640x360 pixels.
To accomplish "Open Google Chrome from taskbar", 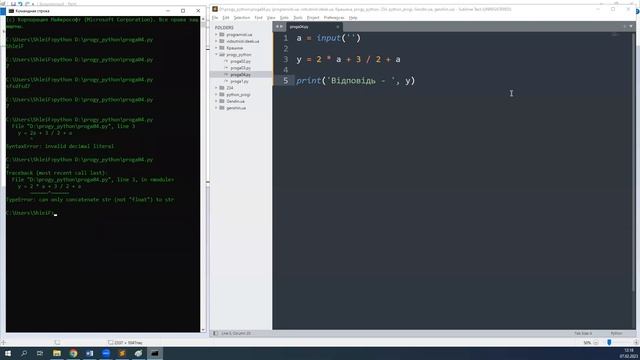I will [73, 353].
